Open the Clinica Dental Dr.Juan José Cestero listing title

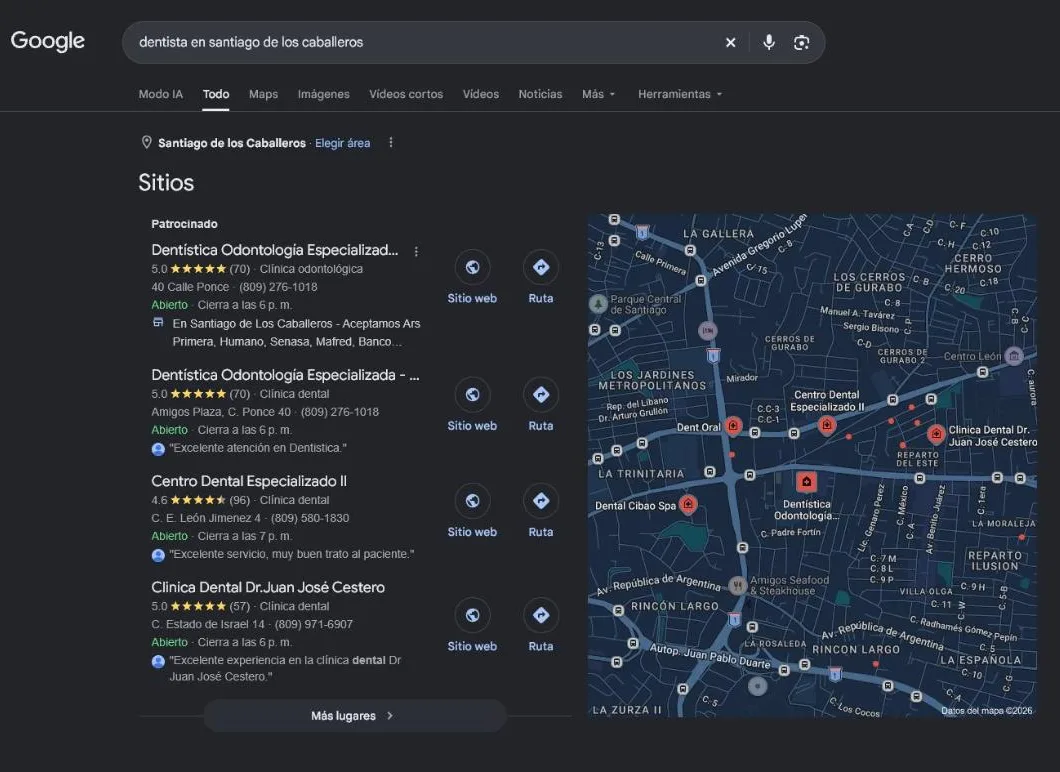268,587
